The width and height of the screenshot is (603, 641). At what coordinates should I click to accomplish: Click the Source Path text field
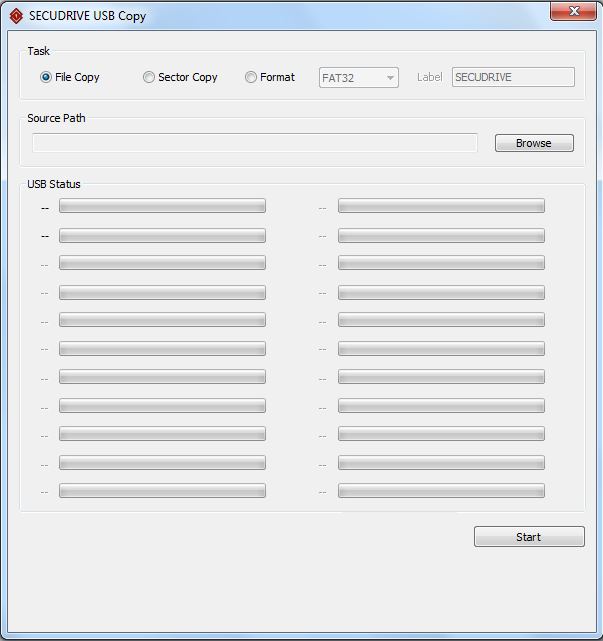coord(255,143)
